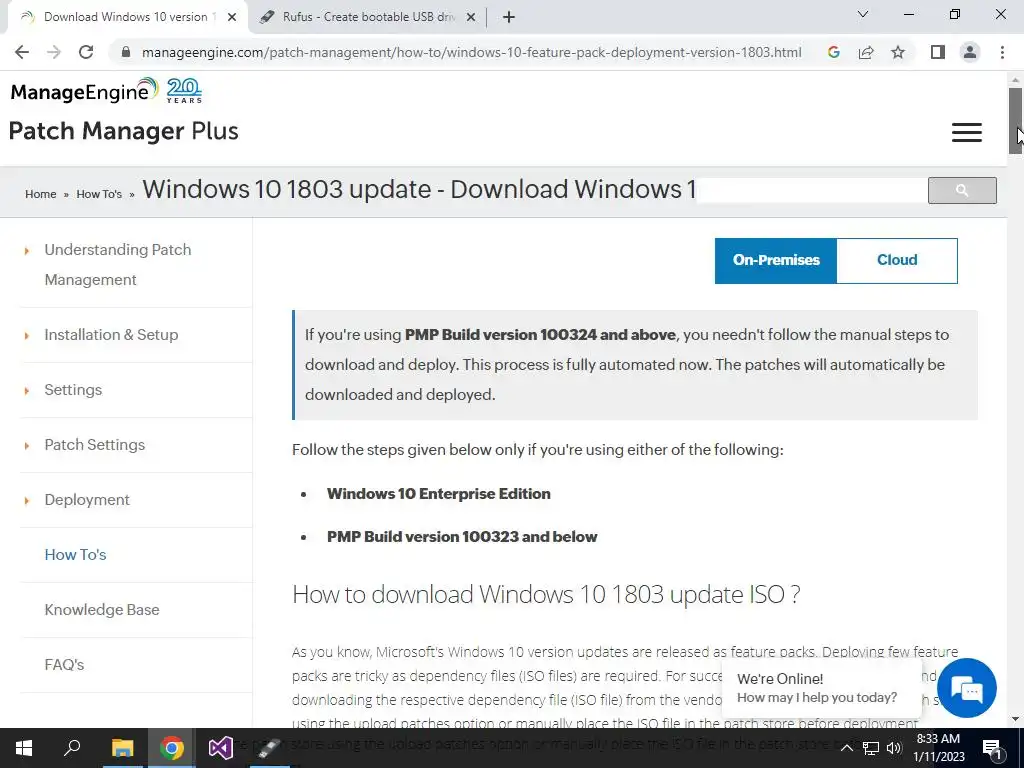Click the padlock site info icon
Screen dimensions: 1024x768
click(x=126, y=52)
